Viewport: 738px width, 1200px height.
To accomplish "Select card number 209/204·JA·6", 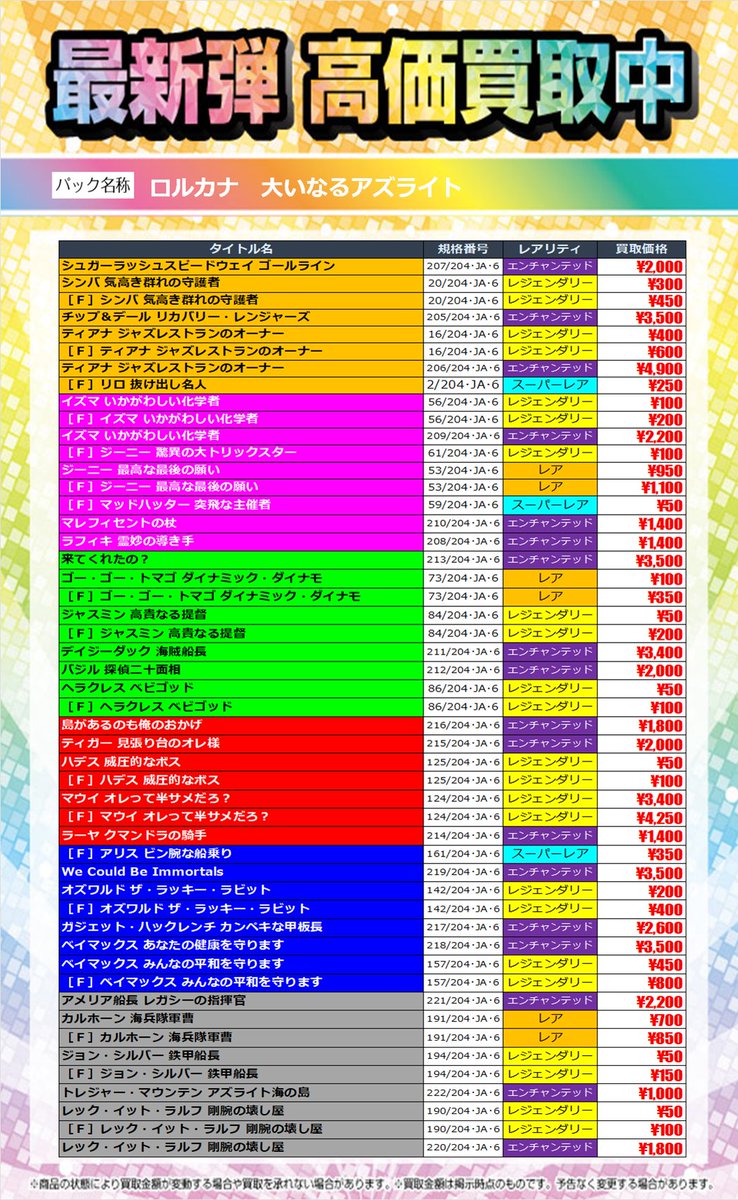I will [463, 436].
